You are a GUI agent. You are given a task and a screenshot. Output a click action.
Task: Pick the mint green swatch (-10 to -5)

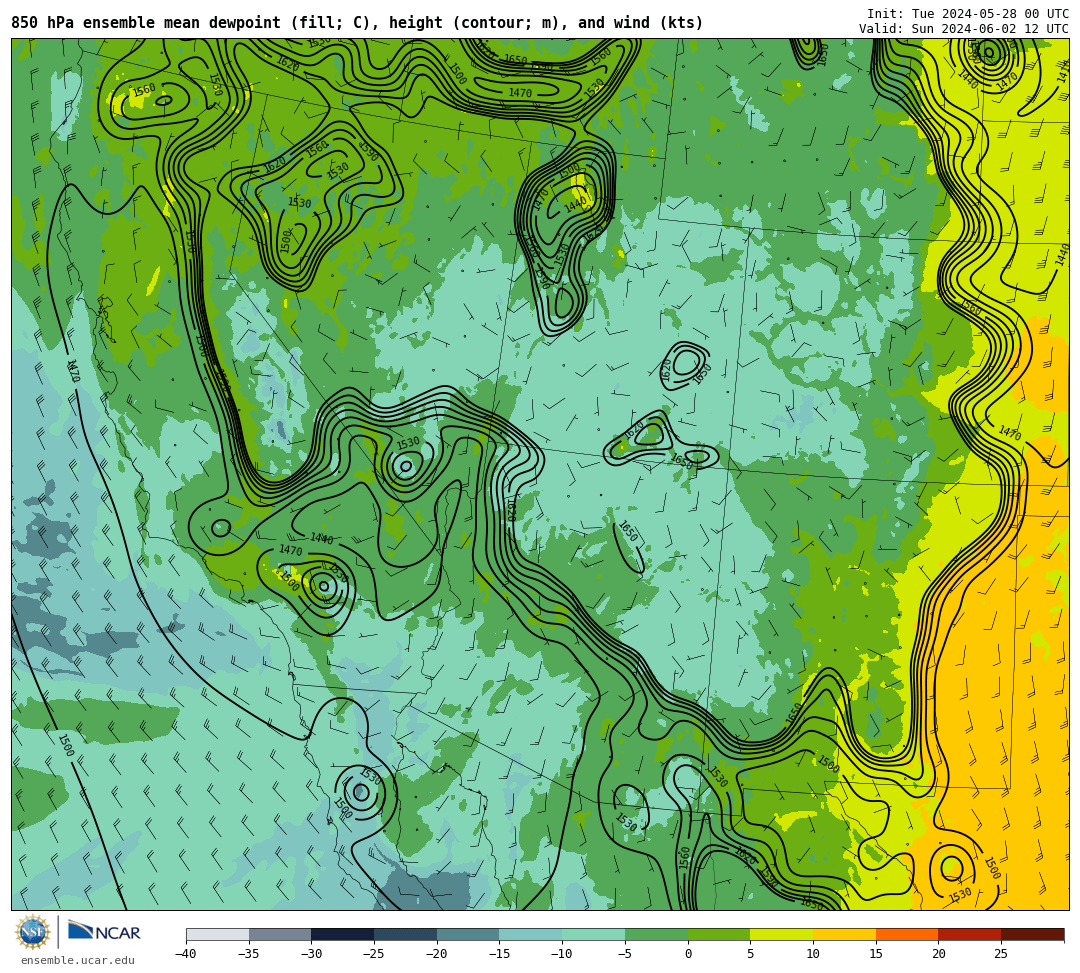594,934
